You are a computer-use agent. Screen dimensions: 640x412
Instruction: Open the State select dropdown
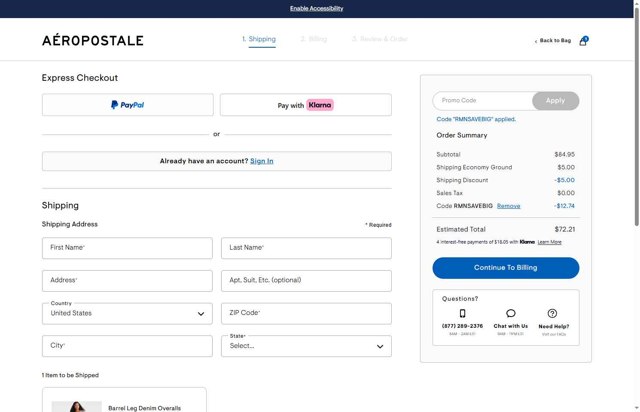pos(306,346)
